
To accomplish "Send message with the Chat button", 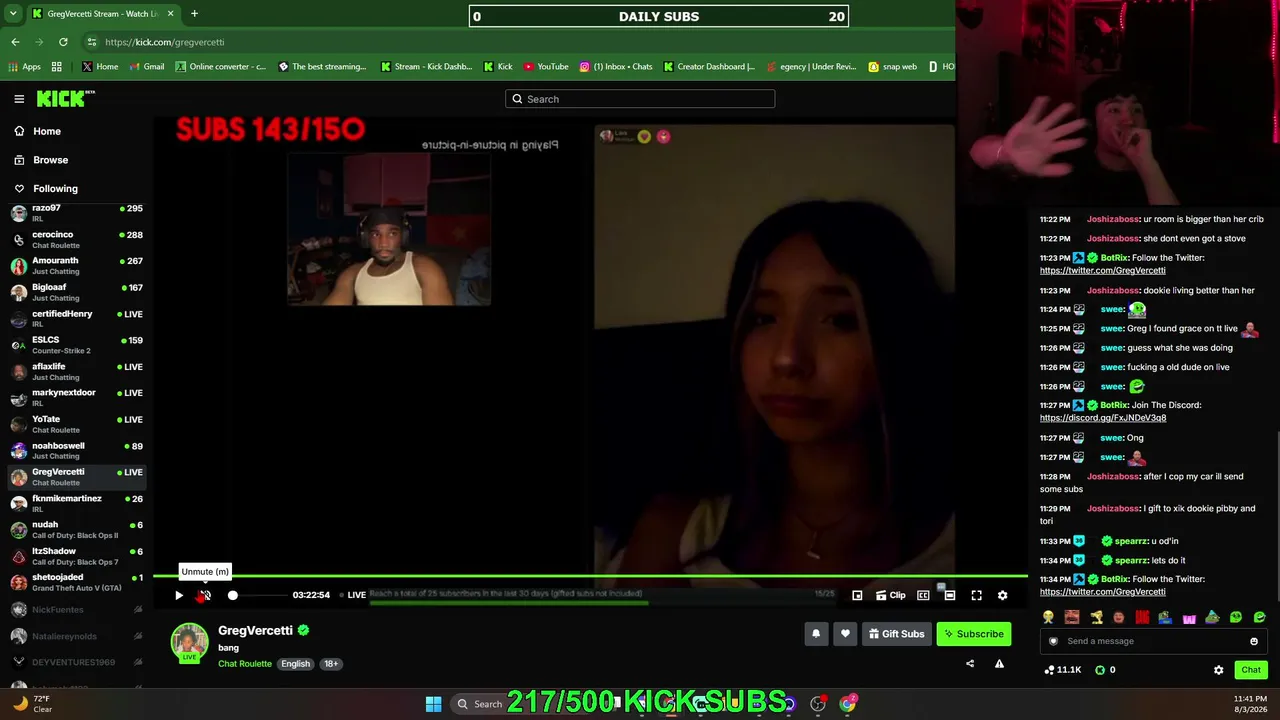I will click(1251, 670).
